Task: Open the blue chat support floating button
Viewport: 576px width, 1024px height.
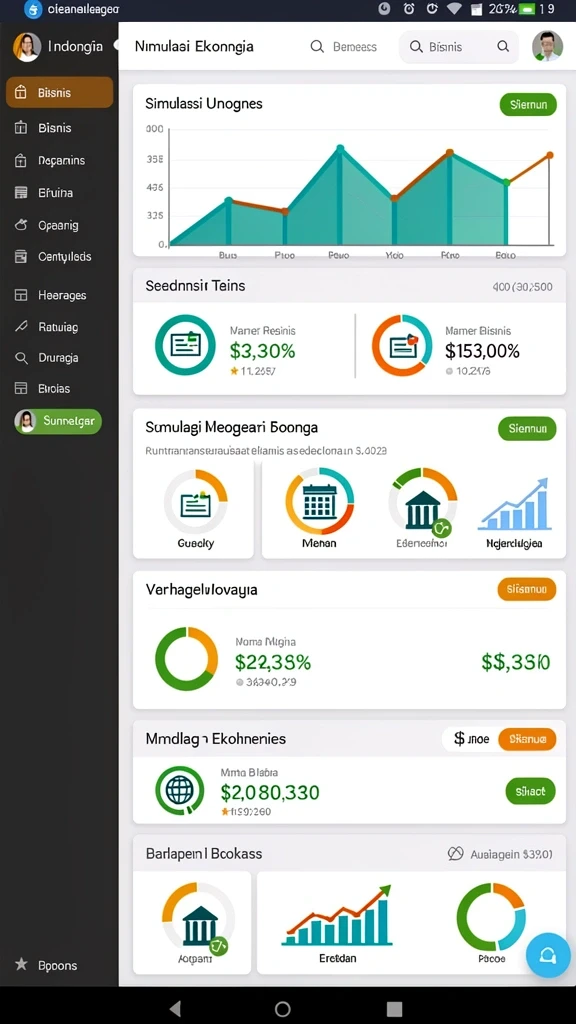Action: pyautogui.click(x=548, y=955)
